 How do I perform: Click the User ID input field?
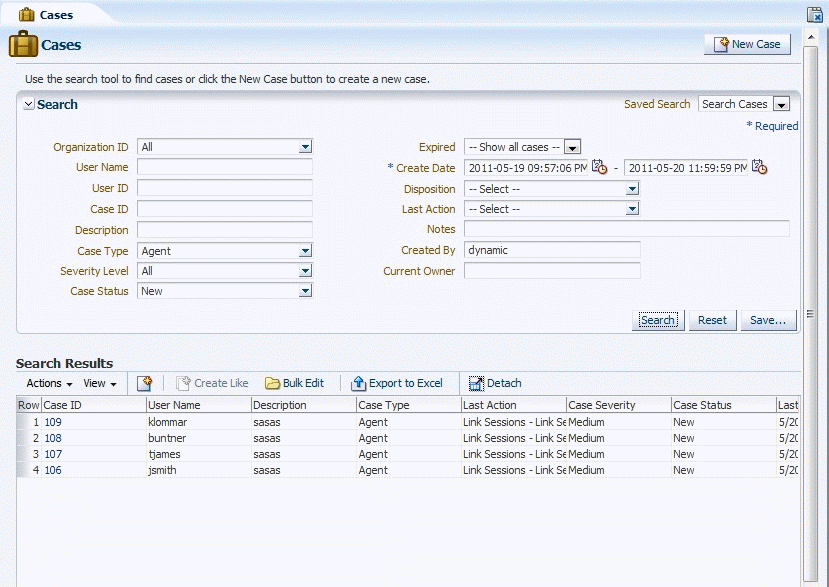(x=225, y=188)
